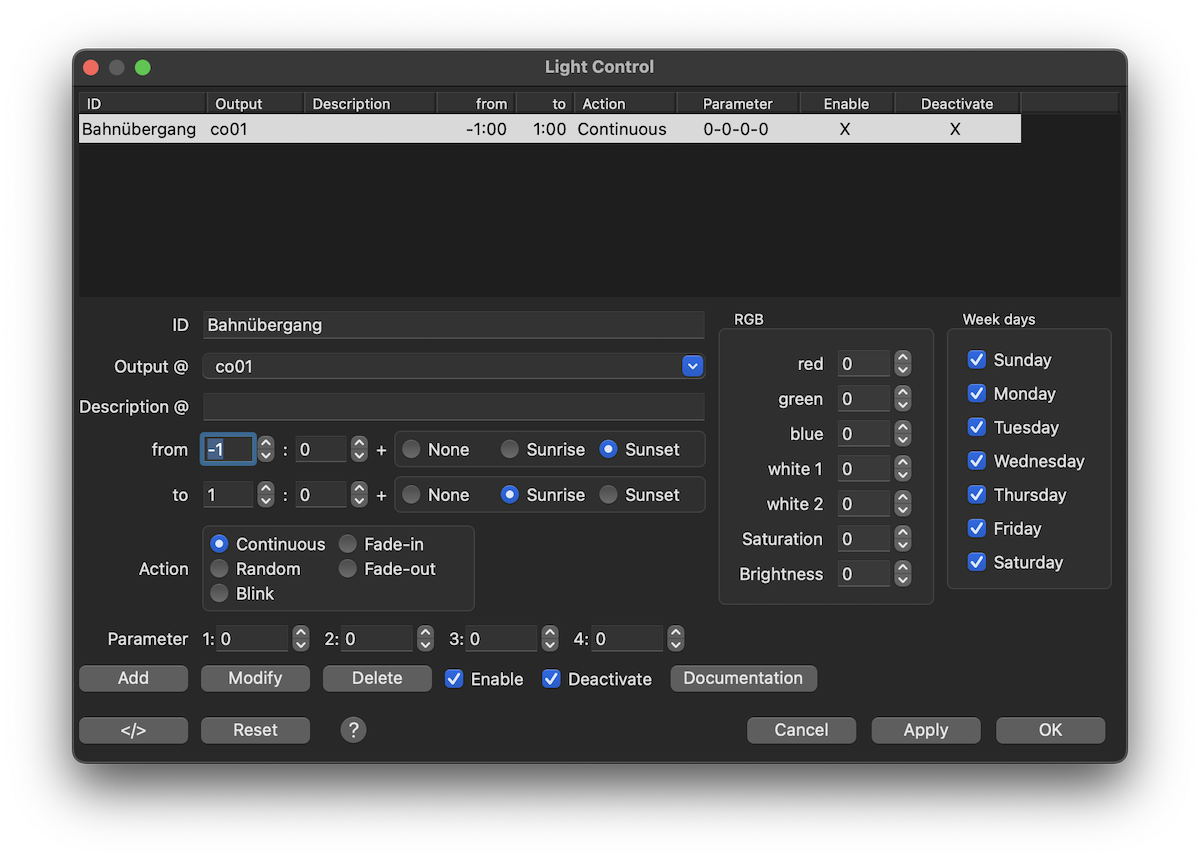Select the Blink action radio button
Screen dimensions: 1200x859
(x=219, y=594)
